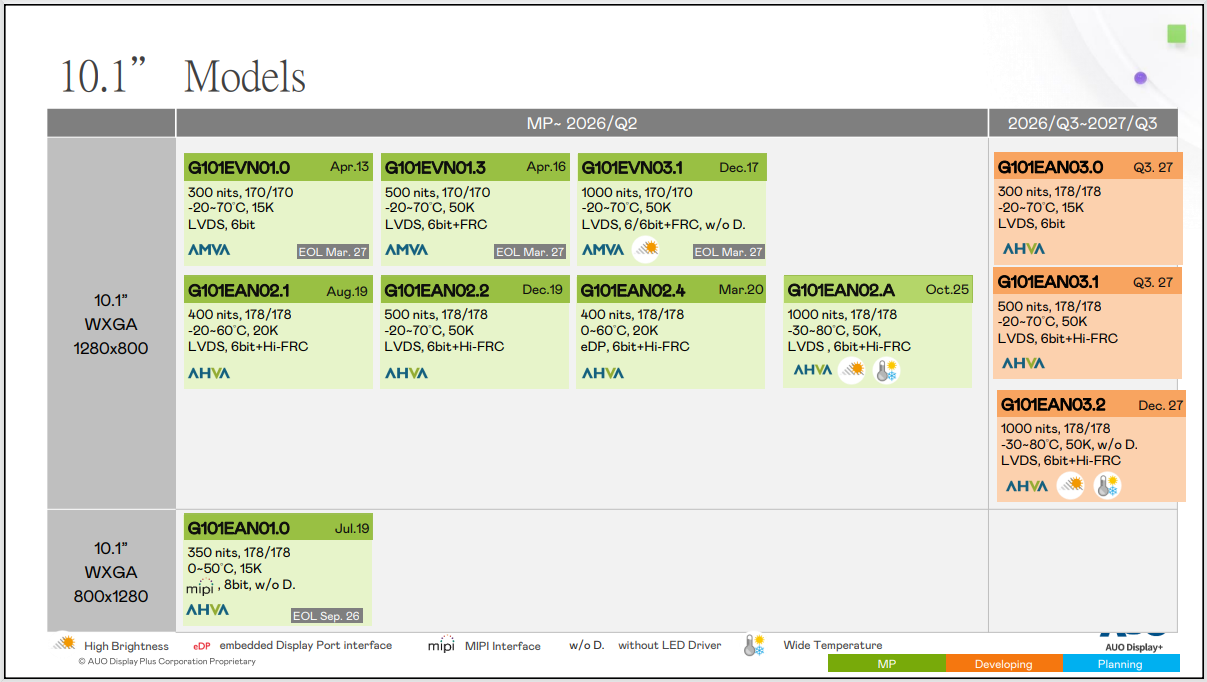1207x682 pixels.
Task: Click the Dec. 27 date on G101EAN03.2
Action: click(x=1160, y=406)
